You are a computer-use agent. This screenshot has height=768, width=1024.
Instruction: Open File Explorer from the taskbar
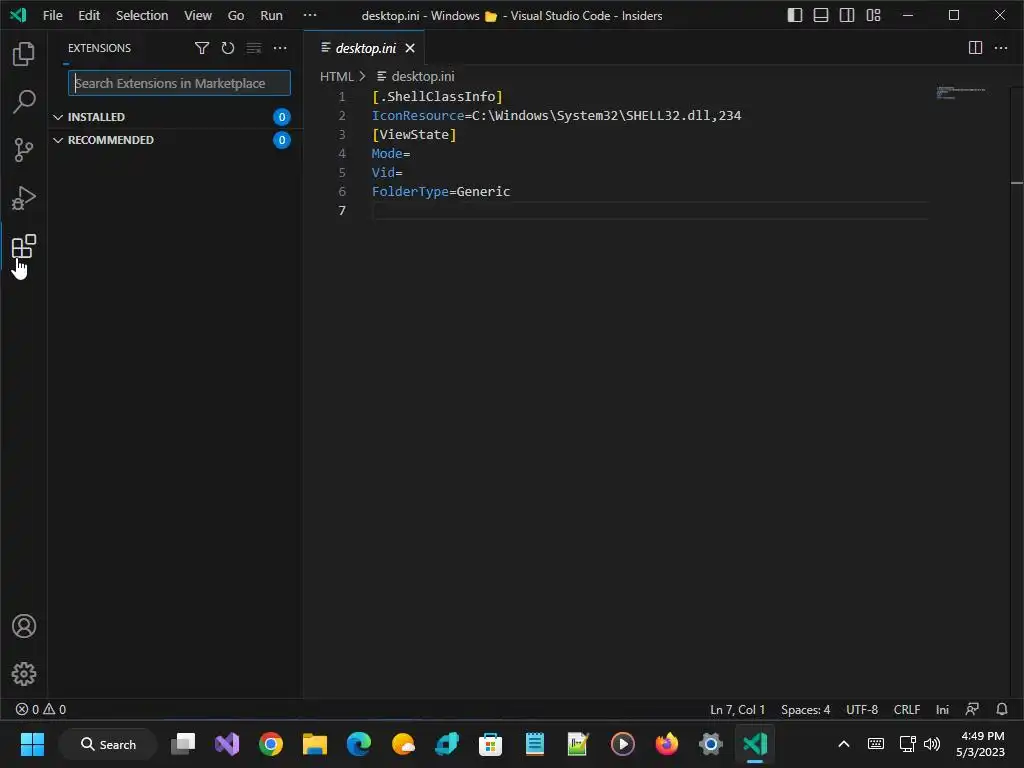(x=314, y=744)
